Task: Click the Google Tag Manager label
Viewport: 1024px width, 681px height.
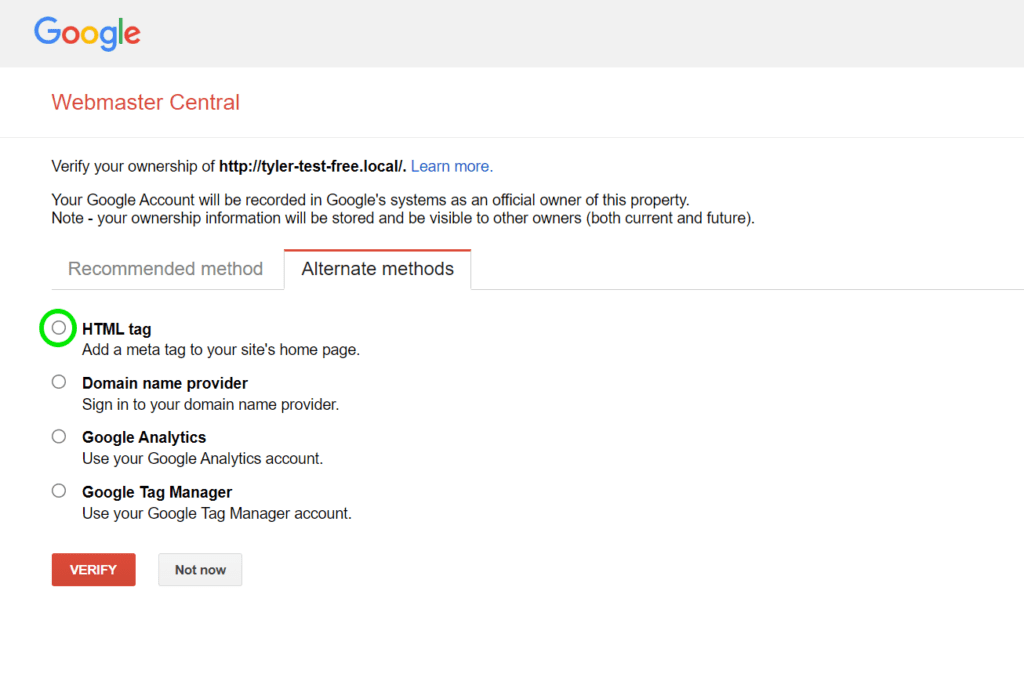Action: (157, 492)
